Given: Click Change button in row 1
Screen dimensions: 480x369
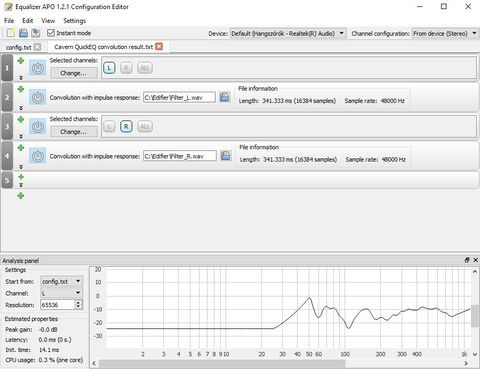Looking at the screenshot, I should [x=74, y=73].
